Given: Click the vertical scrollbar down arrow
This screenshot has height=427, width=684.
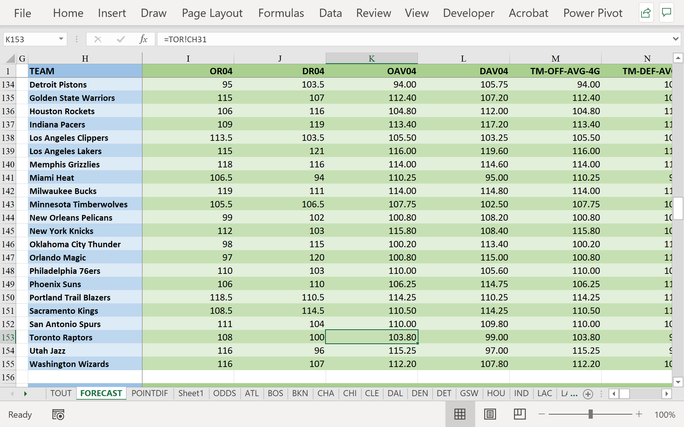Looking at the screenshot, I should point(677,382).
